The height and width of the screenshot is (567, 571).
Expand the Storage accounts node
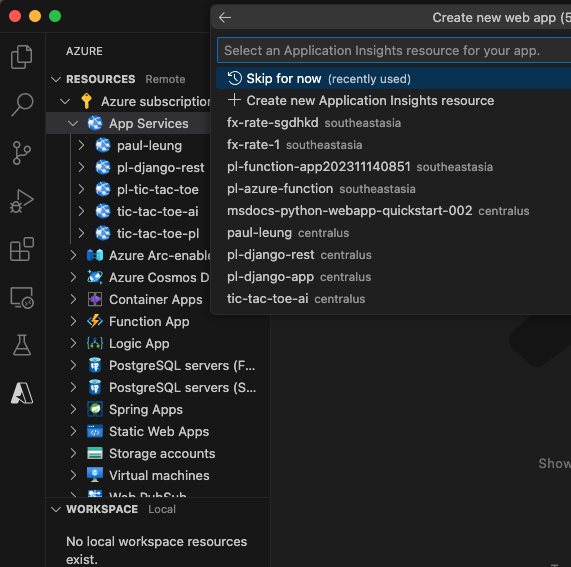coord(74,453)
